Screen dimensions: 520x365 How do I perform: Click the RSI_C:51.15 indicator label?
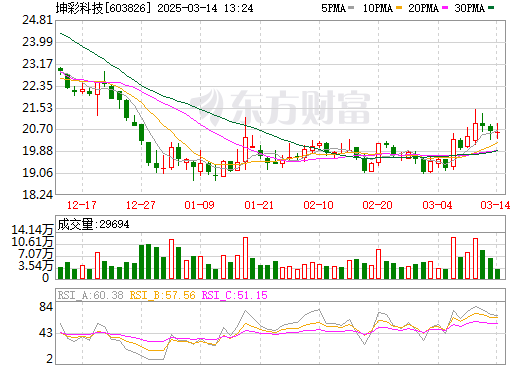235,295
